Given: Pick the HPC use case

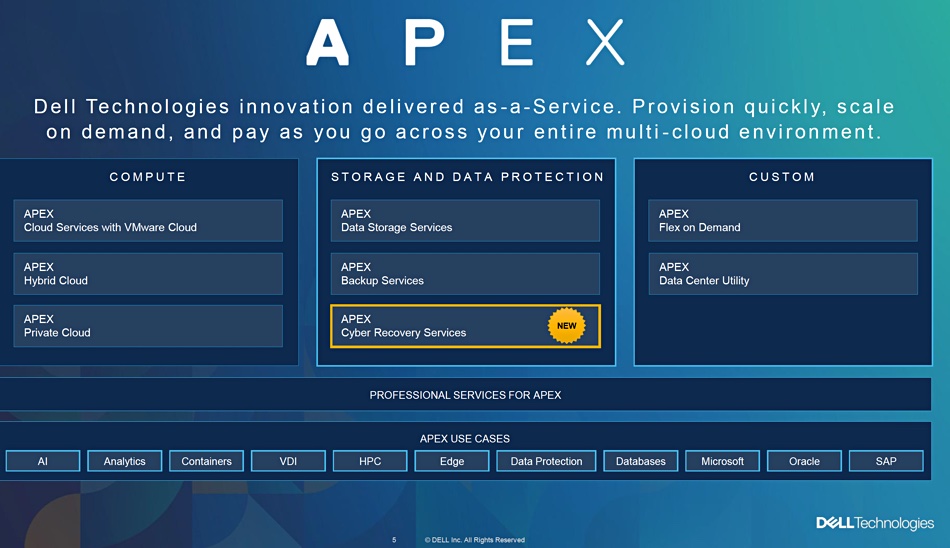Looking at the screenshot, I should pyautogui.click(x=370, y=461).
